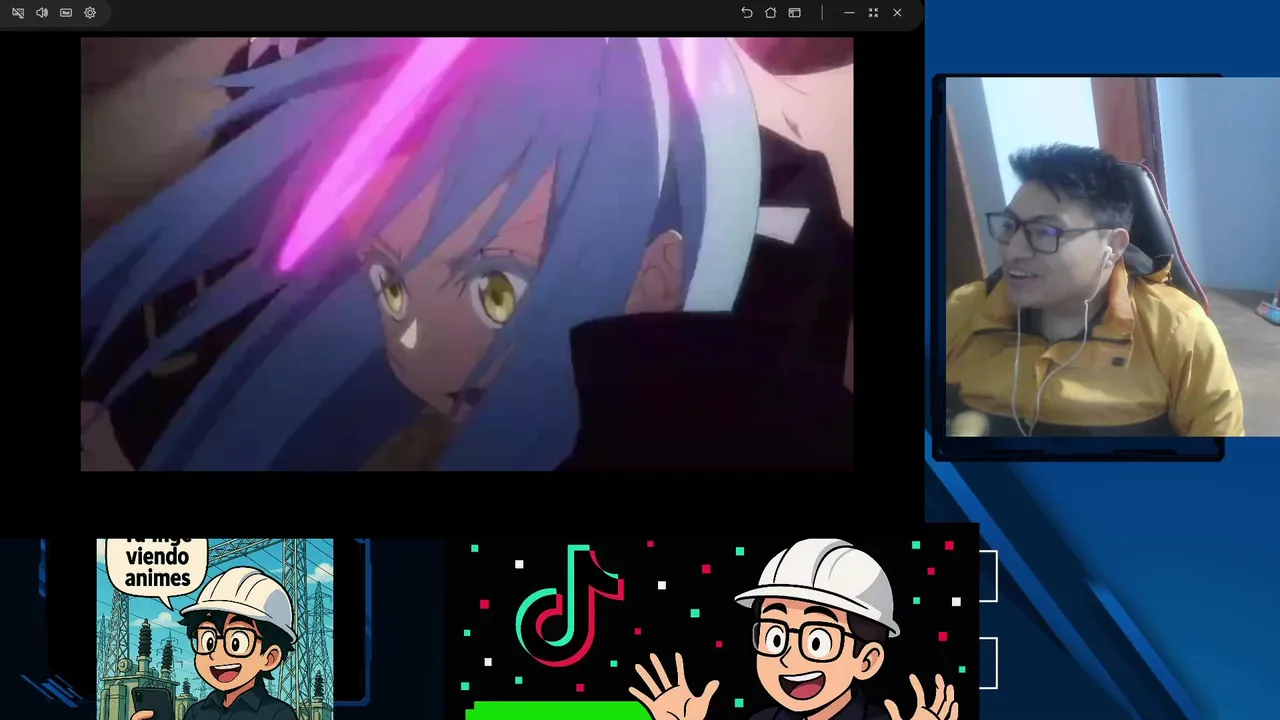The width and height of the screenshot is (1280, 720).
Task: Toggle the screen-off icon in top toolbar
Action: coord(18,13)
